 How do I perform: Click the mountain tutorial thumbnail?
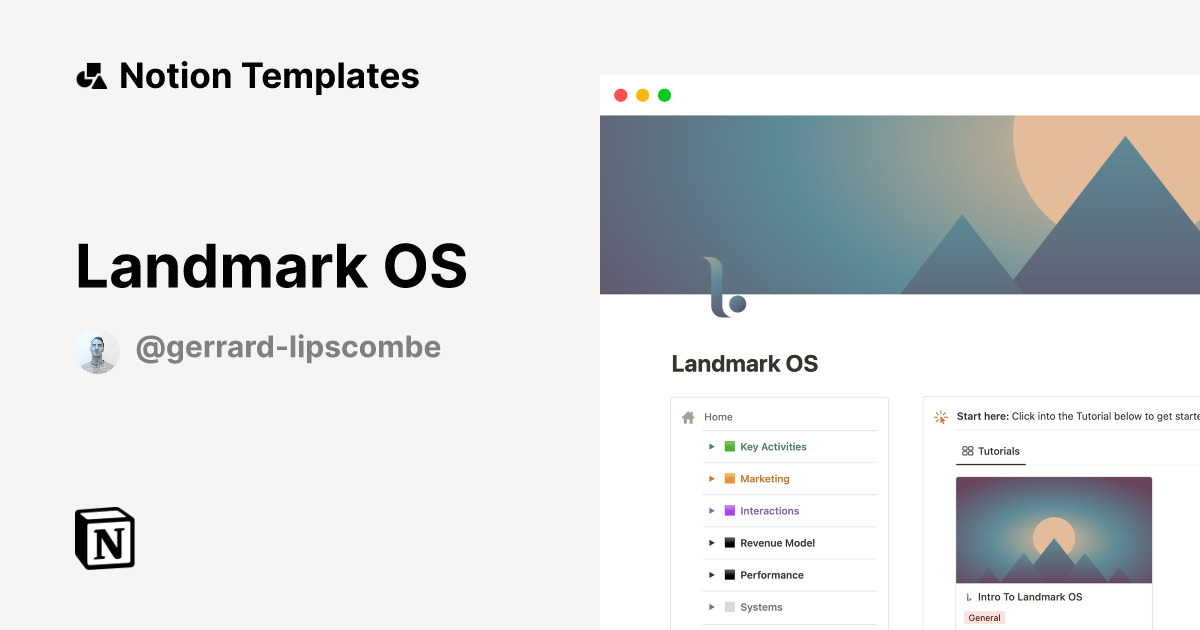1053,530
